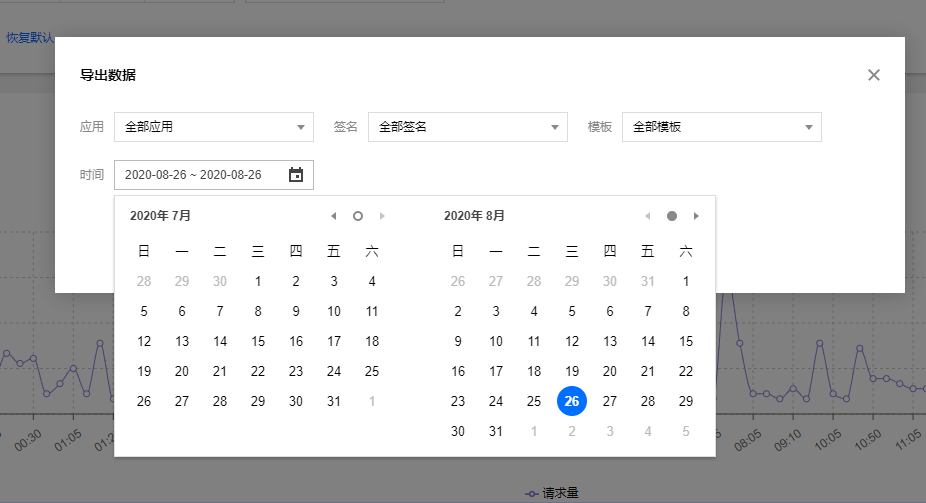Go to previous month in July calendar
The width and height of the screenshot is (926, 503).
pos(334,216)
